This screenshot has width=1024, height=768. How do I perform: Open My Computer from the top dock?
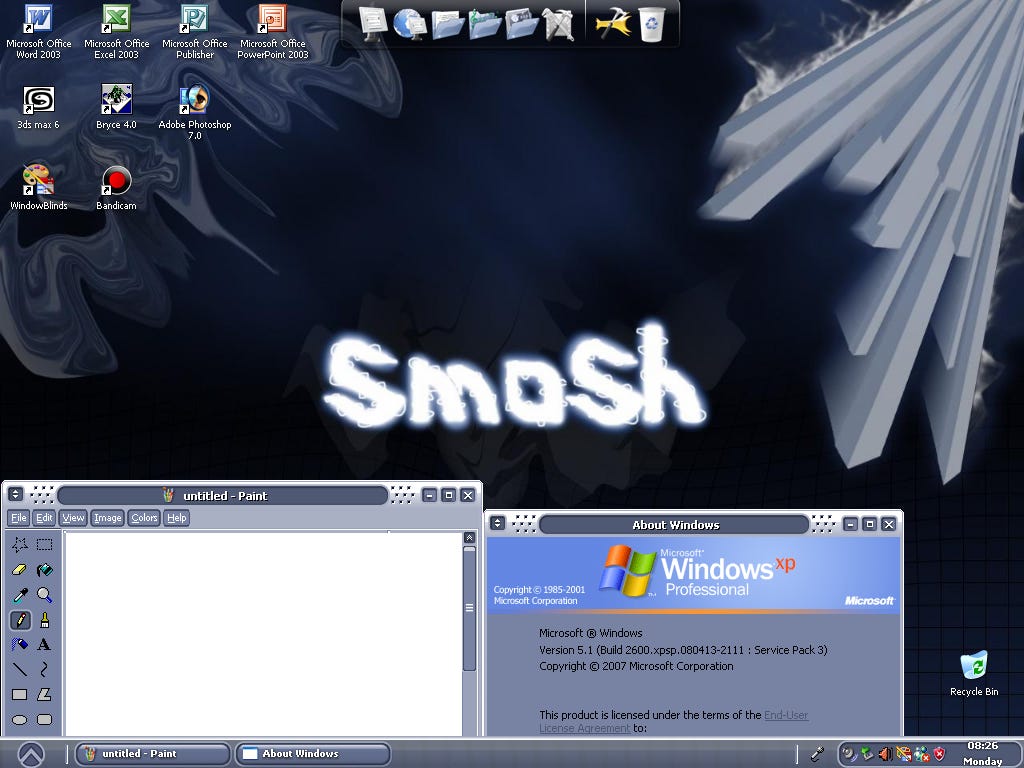coord(373,23)
